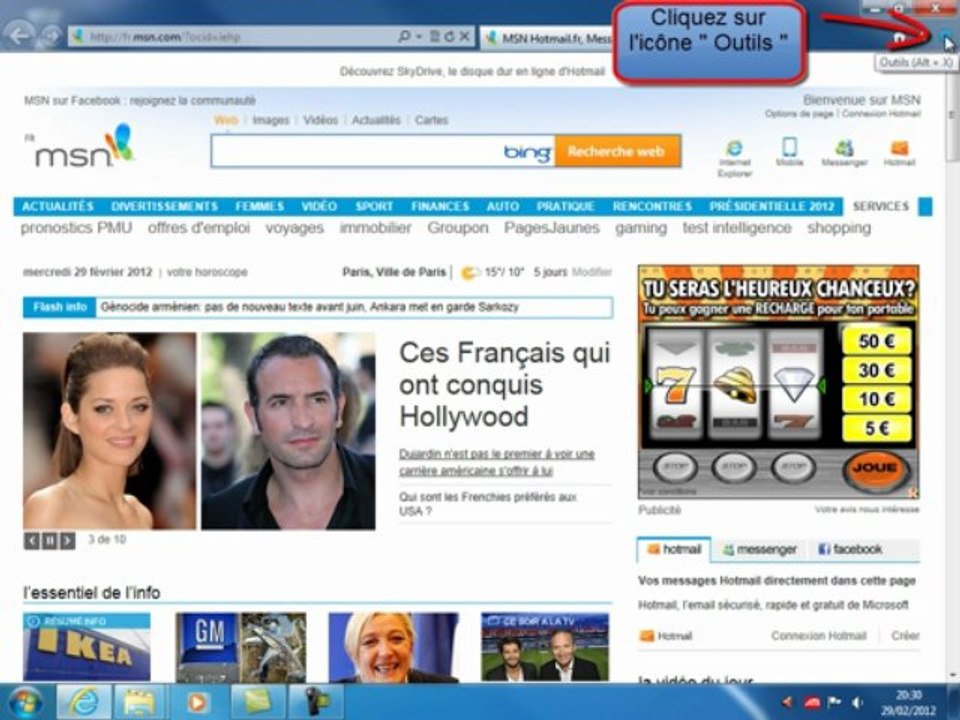Go to next slide arrow
The height and width of the screenshot is (720, 960).
coord(67,541)
